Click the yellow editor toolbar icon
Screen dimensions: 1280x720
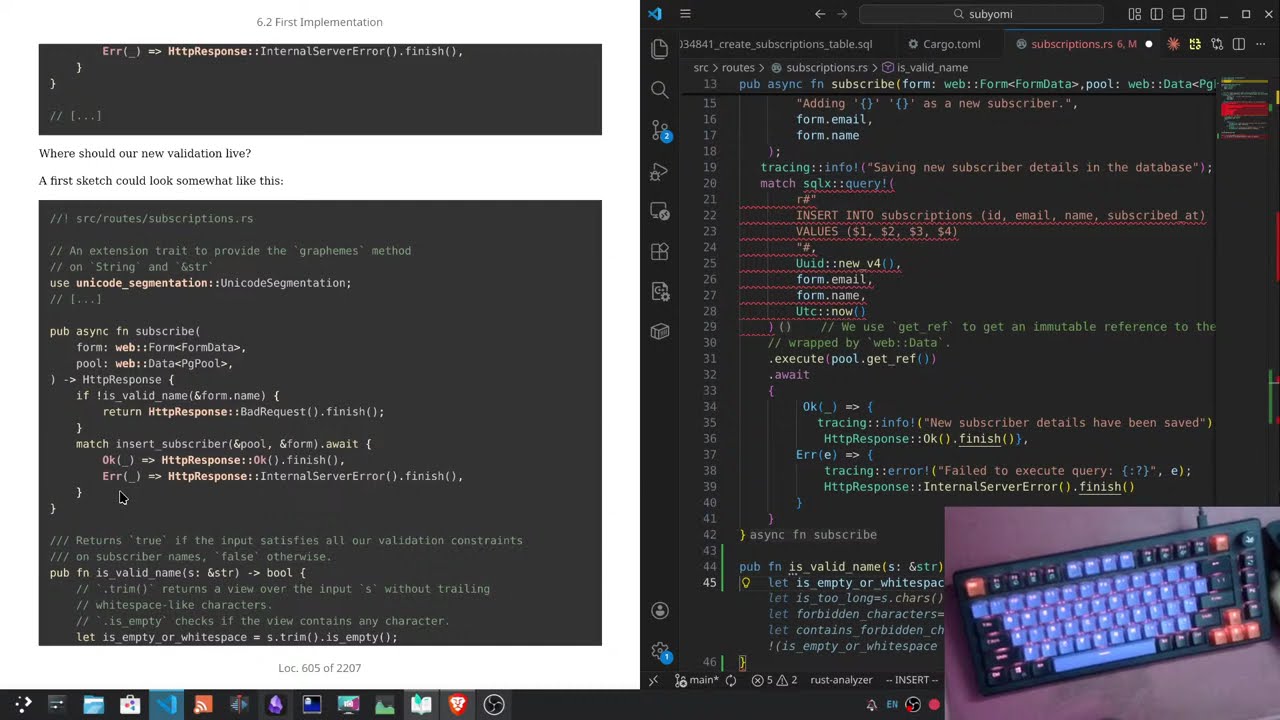coord(1195,44)
